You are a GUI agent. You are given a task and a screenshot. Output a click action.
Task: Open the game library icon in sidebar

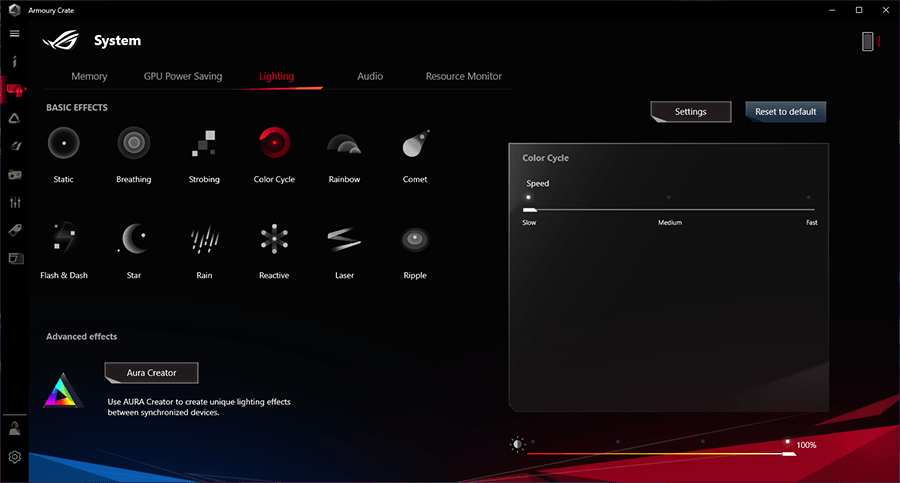pos(15,174)
